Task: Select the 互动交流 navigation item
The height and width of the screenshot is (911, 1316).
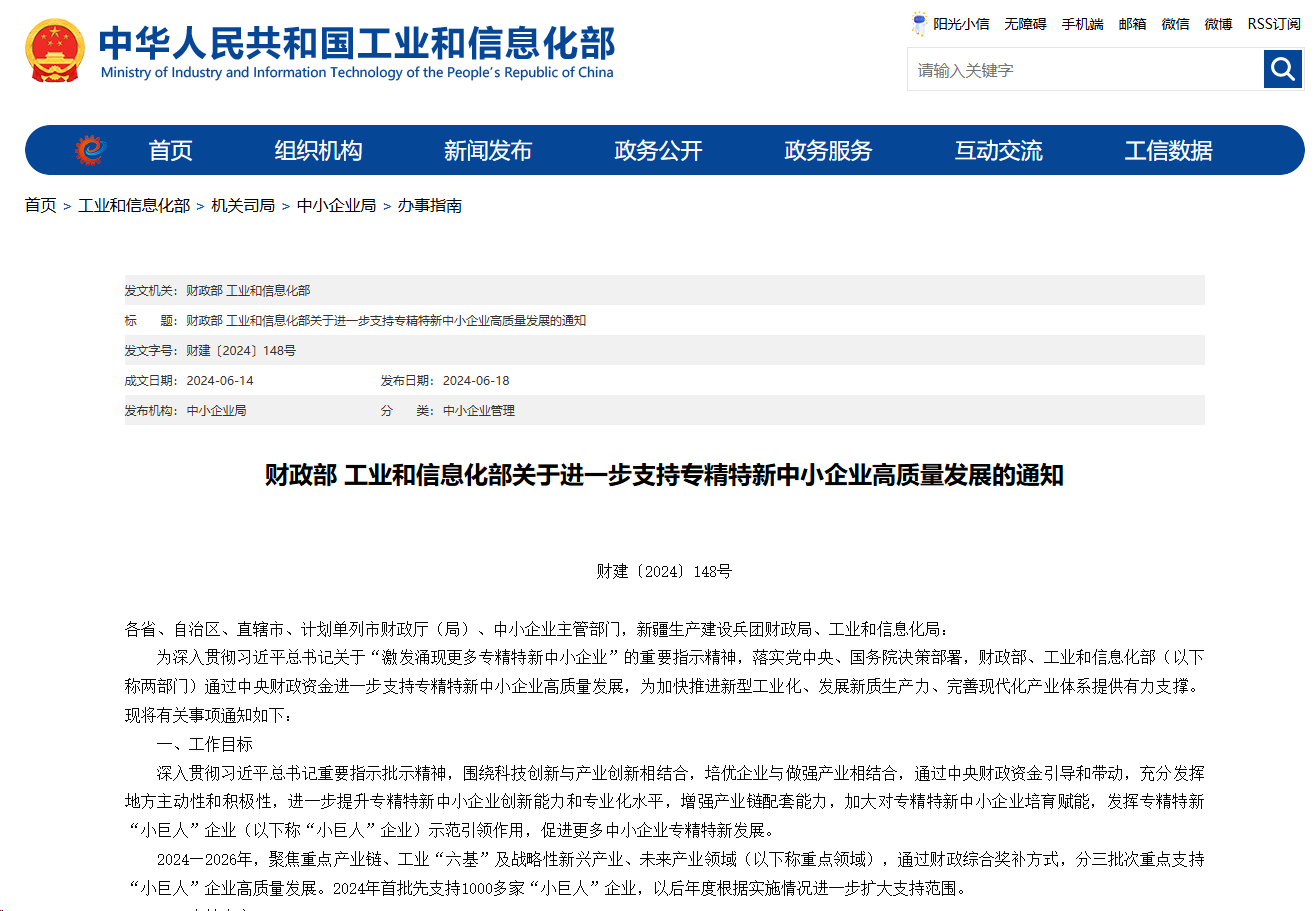Action: (998, 151)
